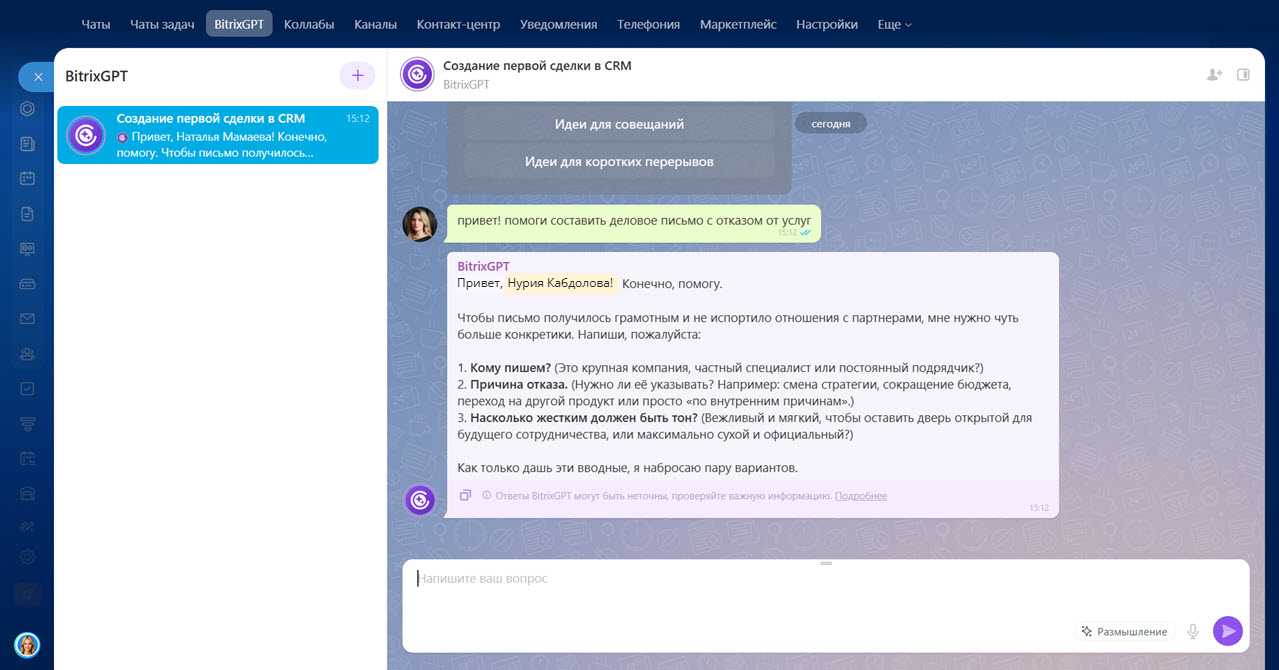Select the Идеи для коротких перерывов suggestion
The height and width of the screenshot is (670, 1279).
[x=619, y=161]
